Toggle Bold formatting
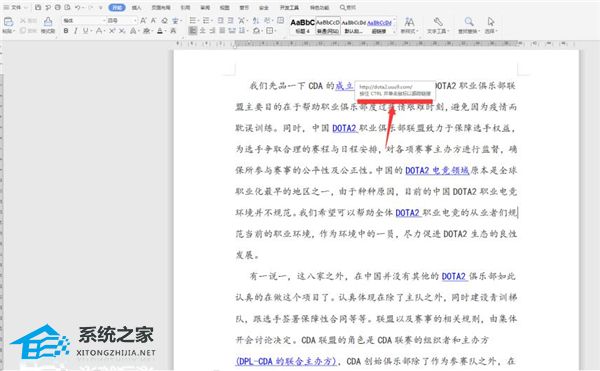This screenshot has width=600, height=371. (66, 31)
